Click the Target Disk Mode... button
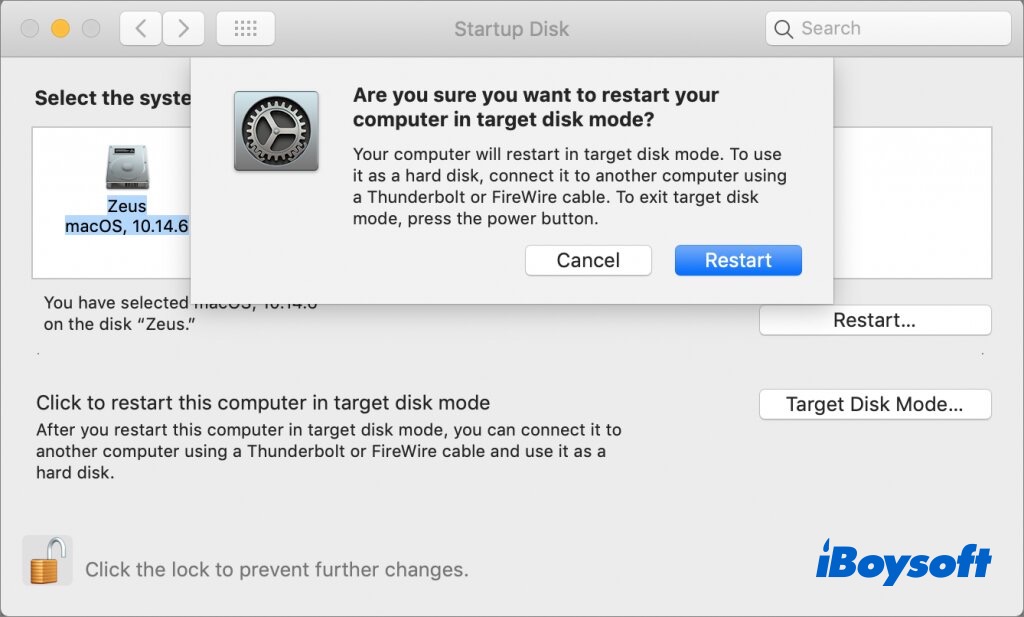Viewport: 1024px width, 617px height. tap(874, 404)
